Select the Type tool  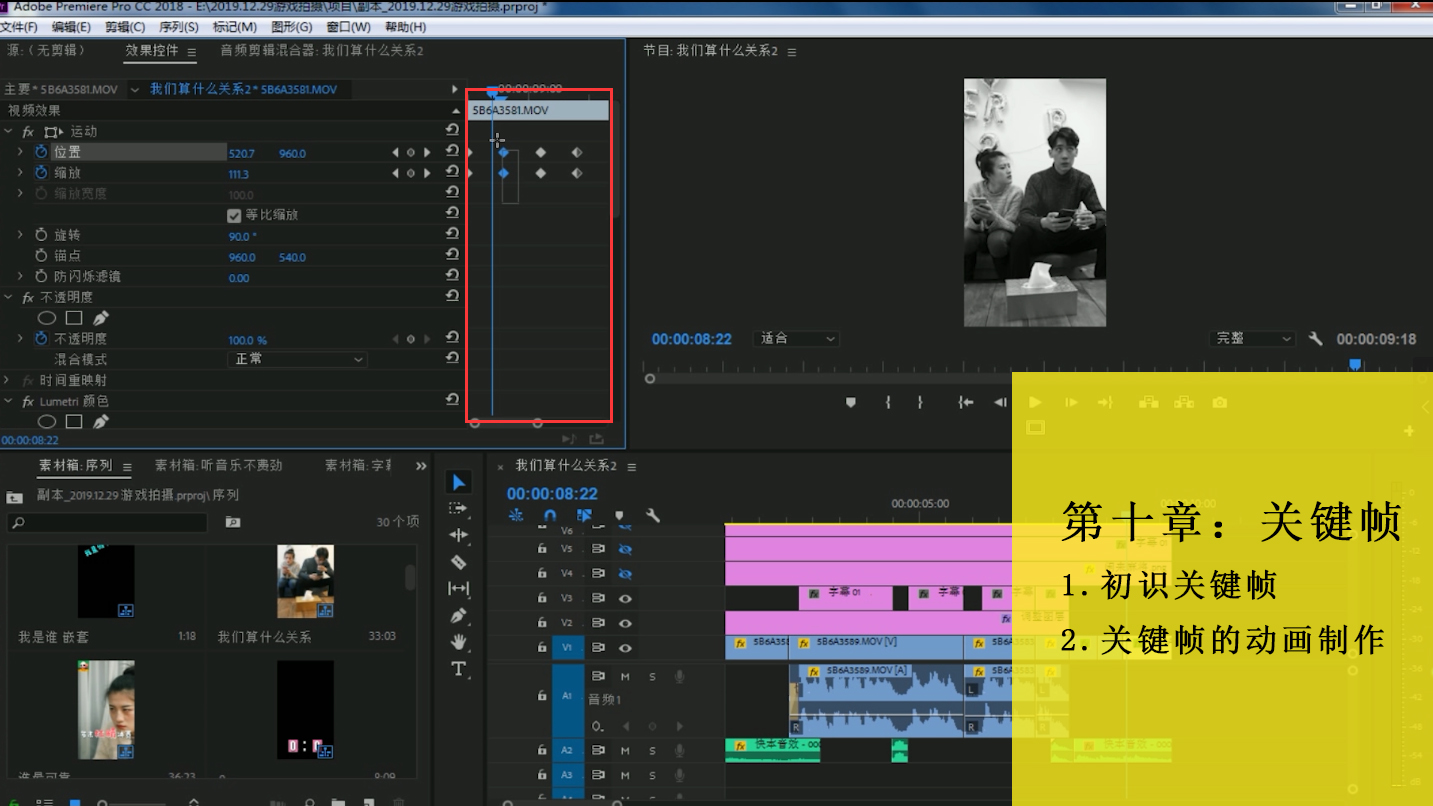pyautogui.click(x=458, y=668)
